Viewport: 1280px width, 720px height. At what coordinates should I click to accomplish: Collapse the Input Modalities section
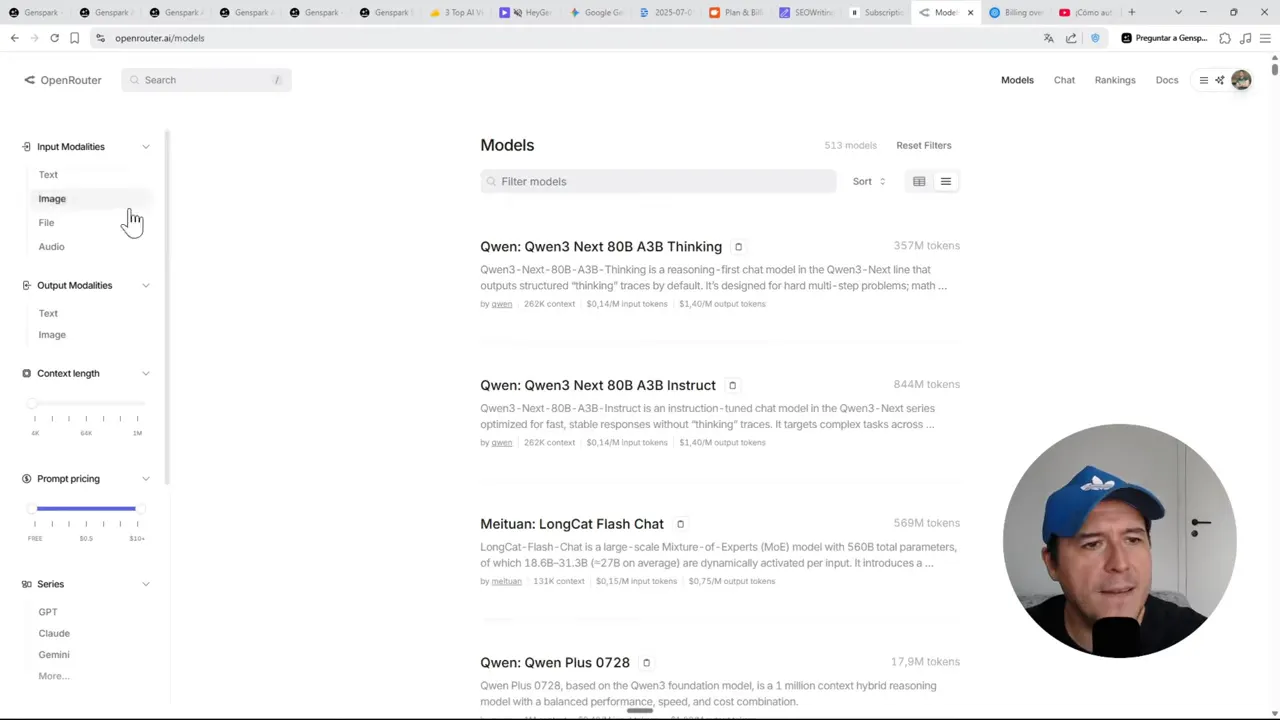[x=145, y=147]
